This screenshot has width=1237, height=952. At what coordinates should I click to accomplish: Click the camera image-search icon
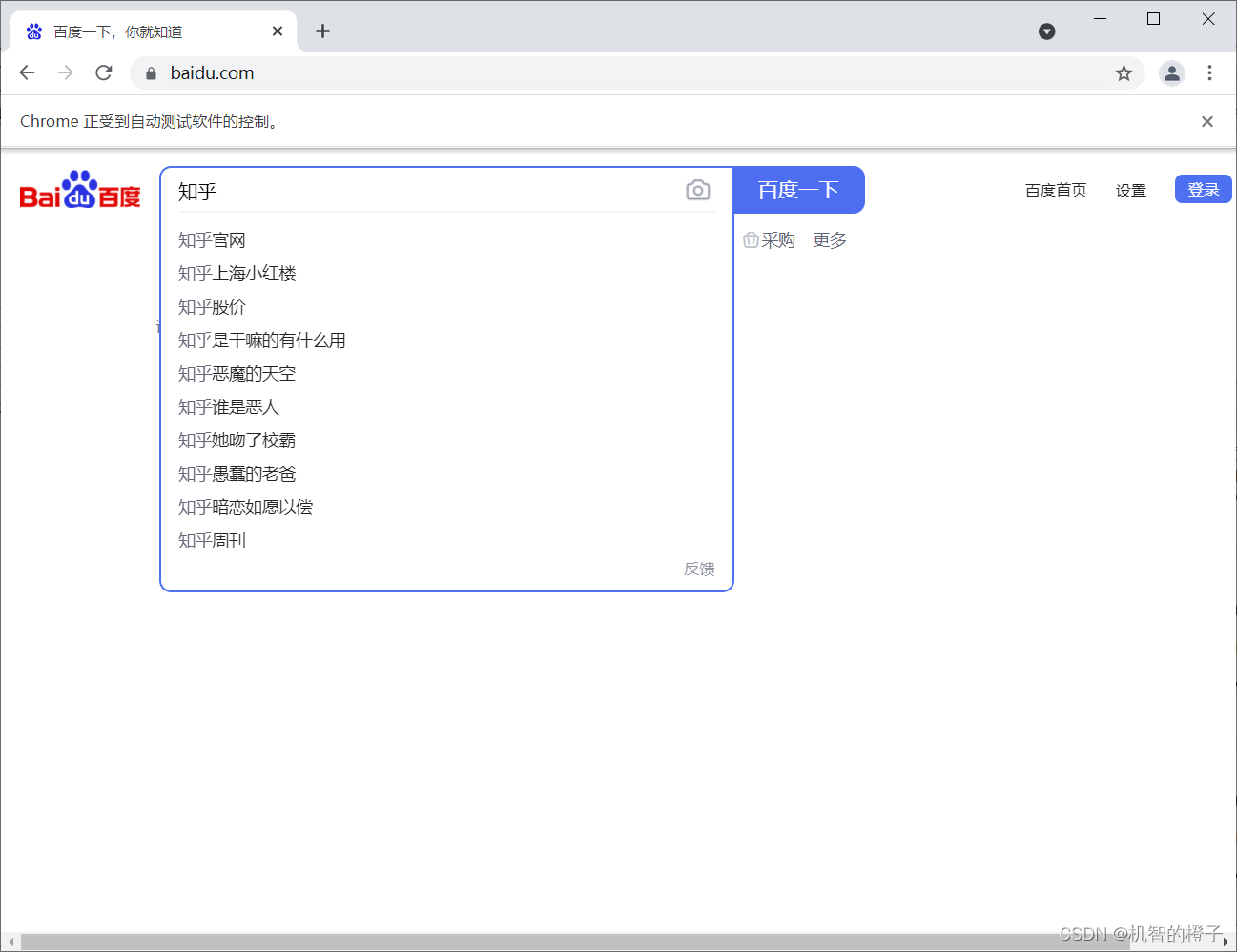698,191
